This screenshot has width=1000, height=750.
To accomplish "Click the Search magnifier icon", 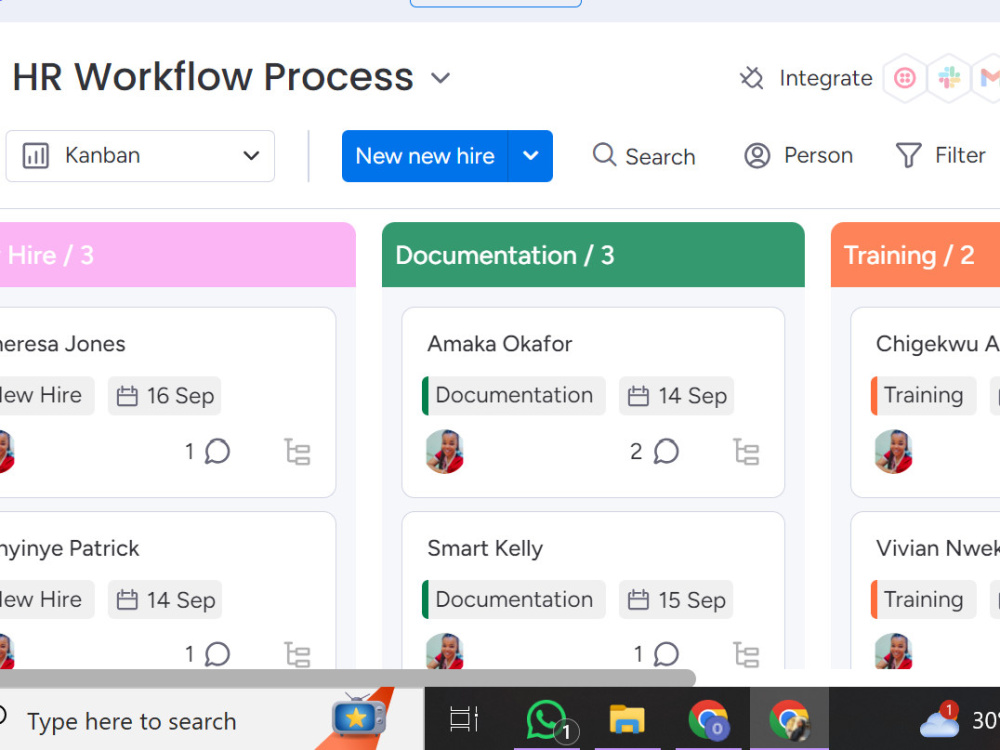I will coord(604,156).
